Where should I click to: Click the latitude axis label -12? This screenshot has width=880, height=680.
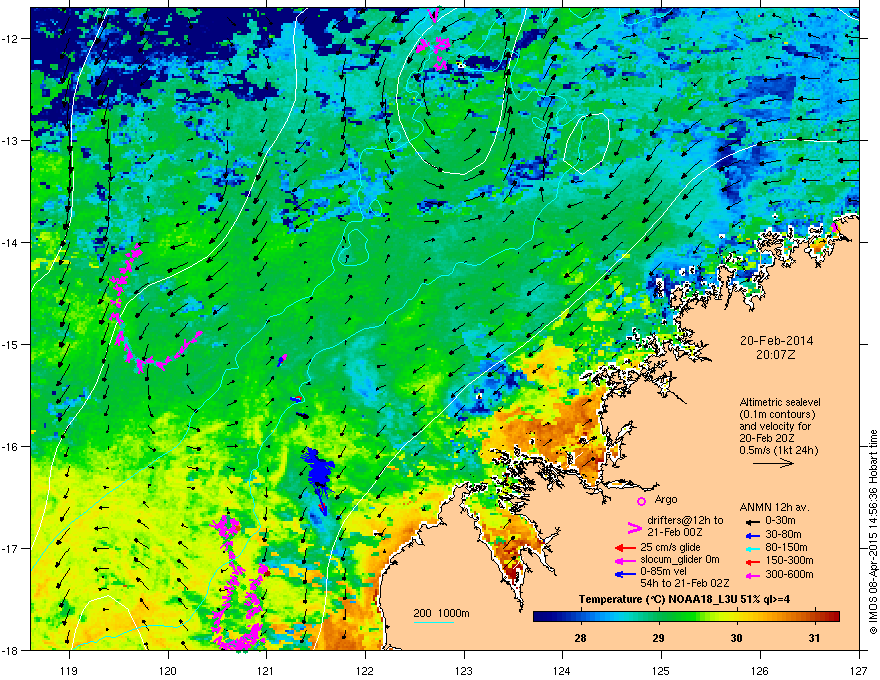pos(10,39)
